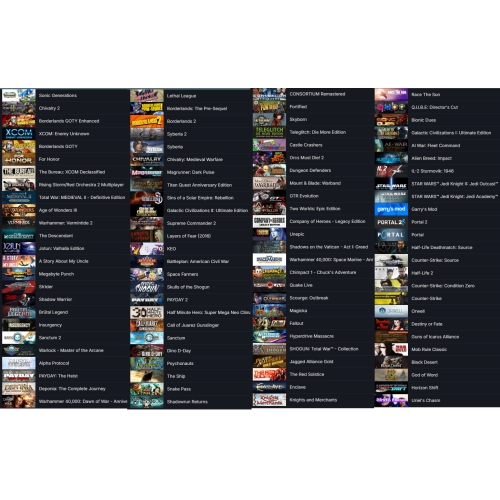
Task: Click the Half Minute Hero thumbnail
Action: tap(147, 312)
